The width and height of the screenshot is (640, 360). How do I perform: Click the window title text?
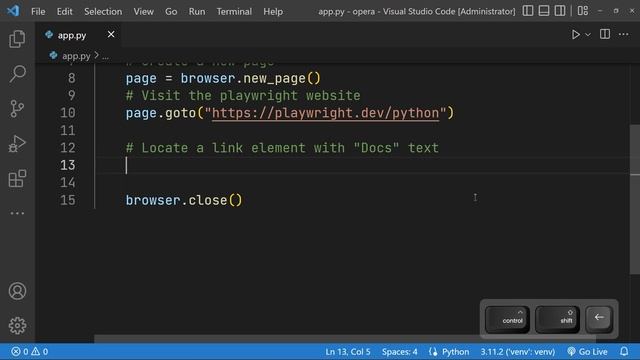pos(416,11)
